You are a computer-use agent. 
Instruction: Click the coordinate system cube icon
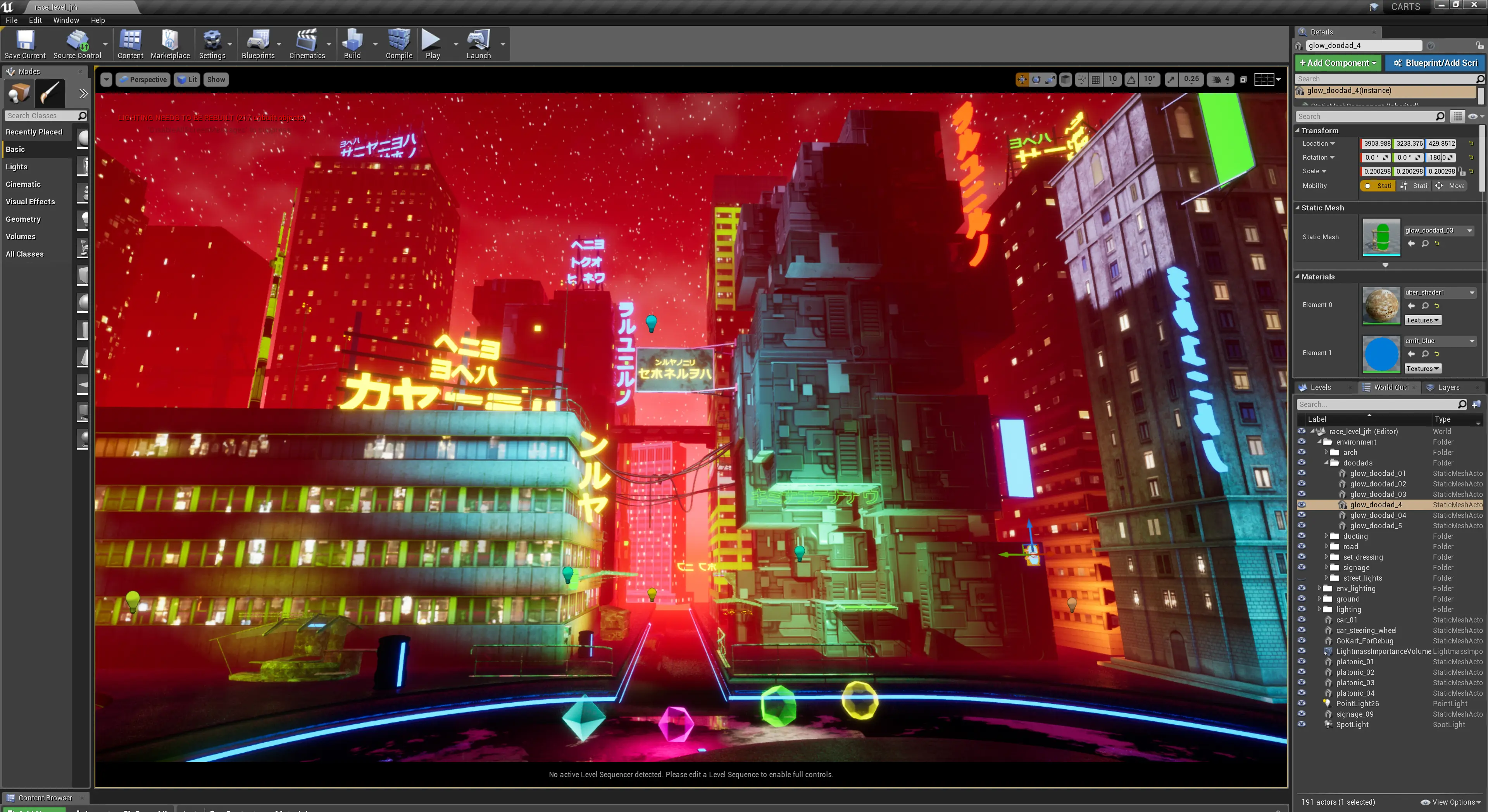click(x=1066, y=80)
